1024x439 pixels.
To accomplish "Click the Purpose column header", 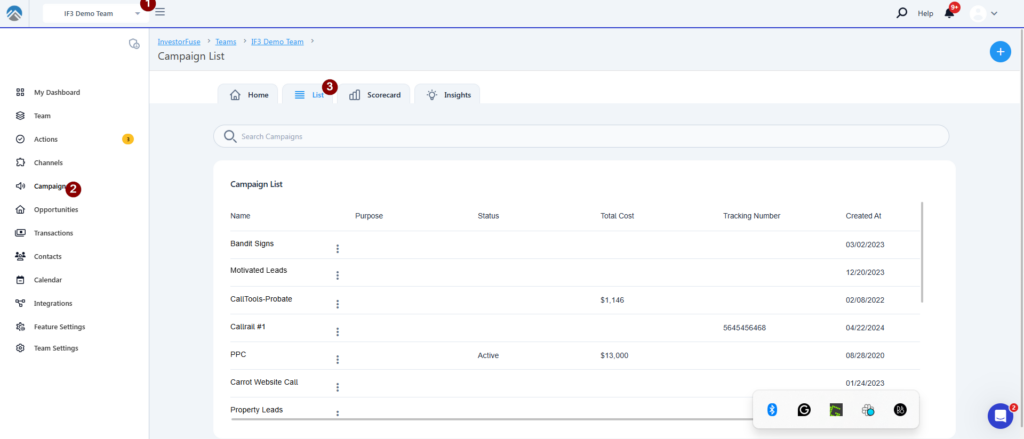I will coord(369,216).
